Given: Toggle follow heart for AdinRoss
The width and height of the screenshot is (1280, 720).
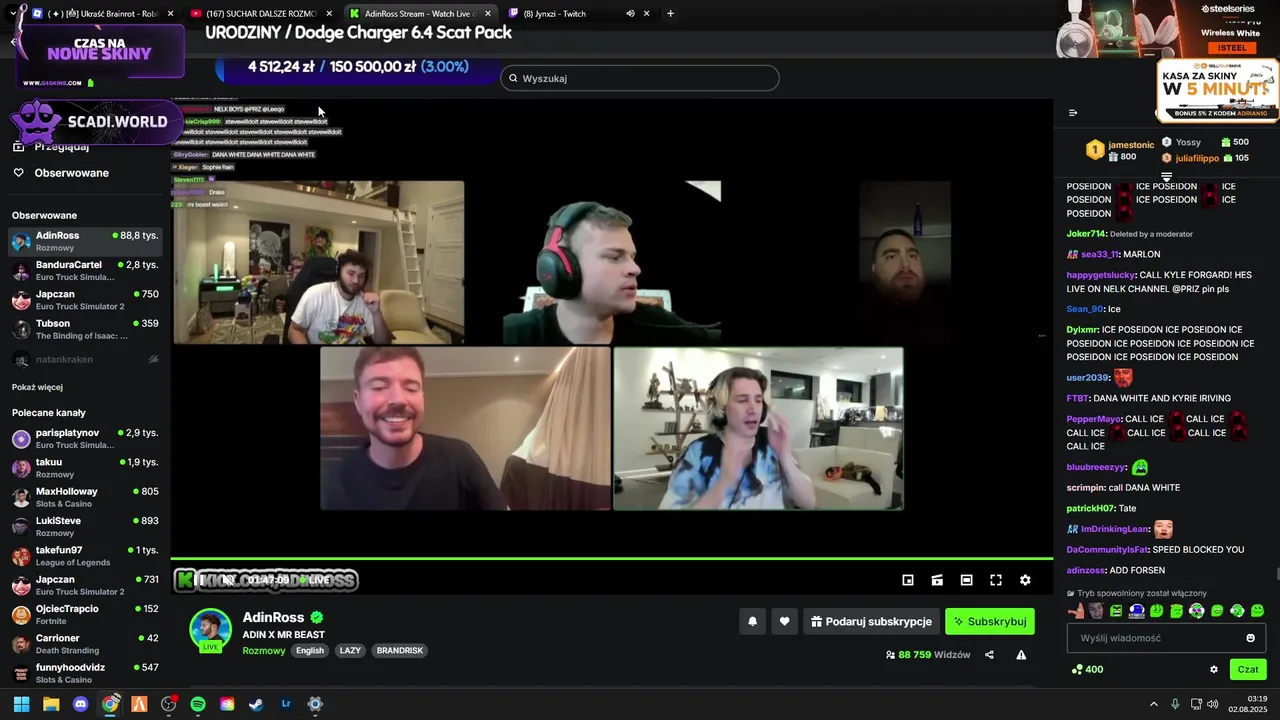Looking at the screenshot, I should [x=785, y=621].
